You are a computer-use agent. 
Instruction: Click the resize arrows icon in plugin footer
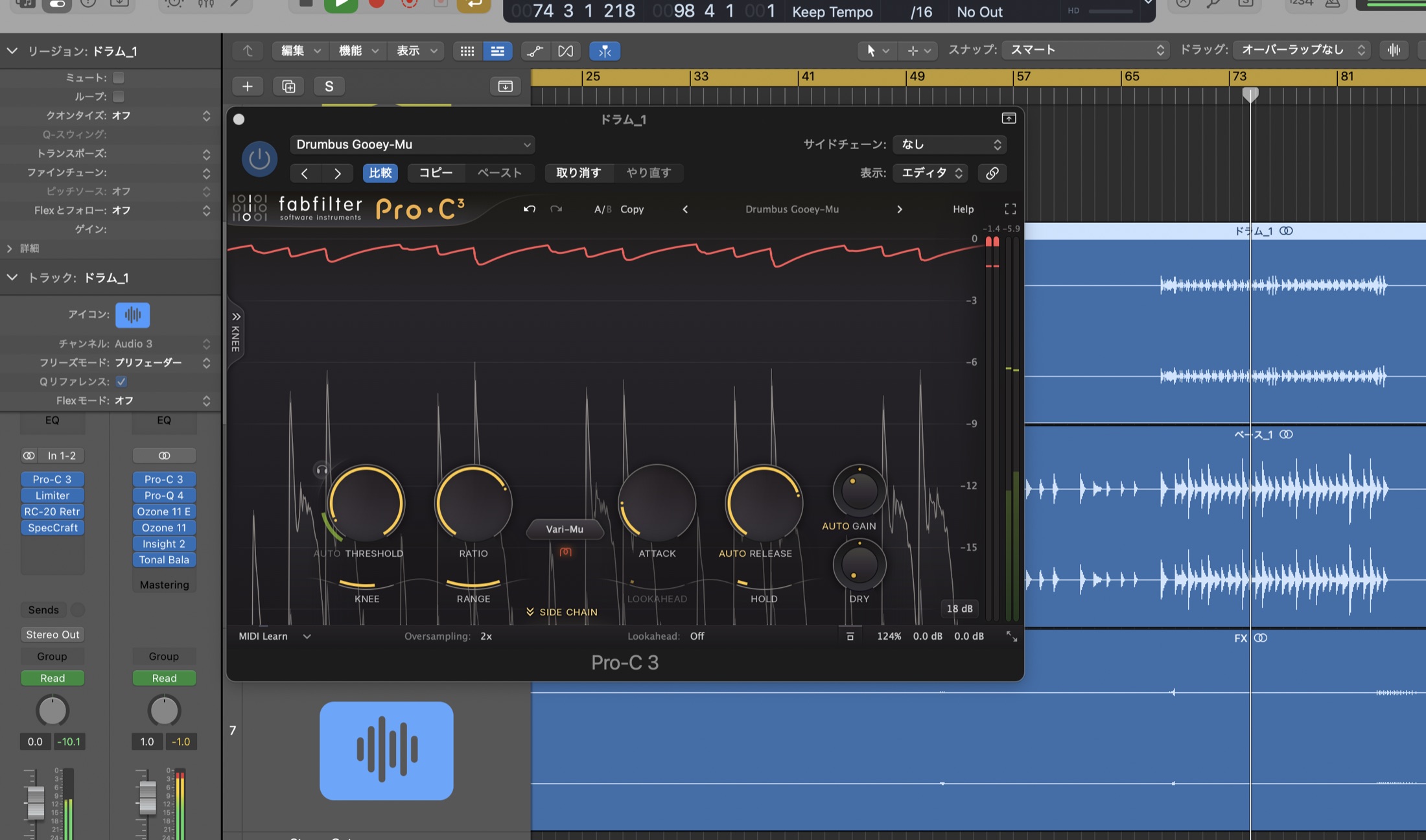[x=1011, y=636]
